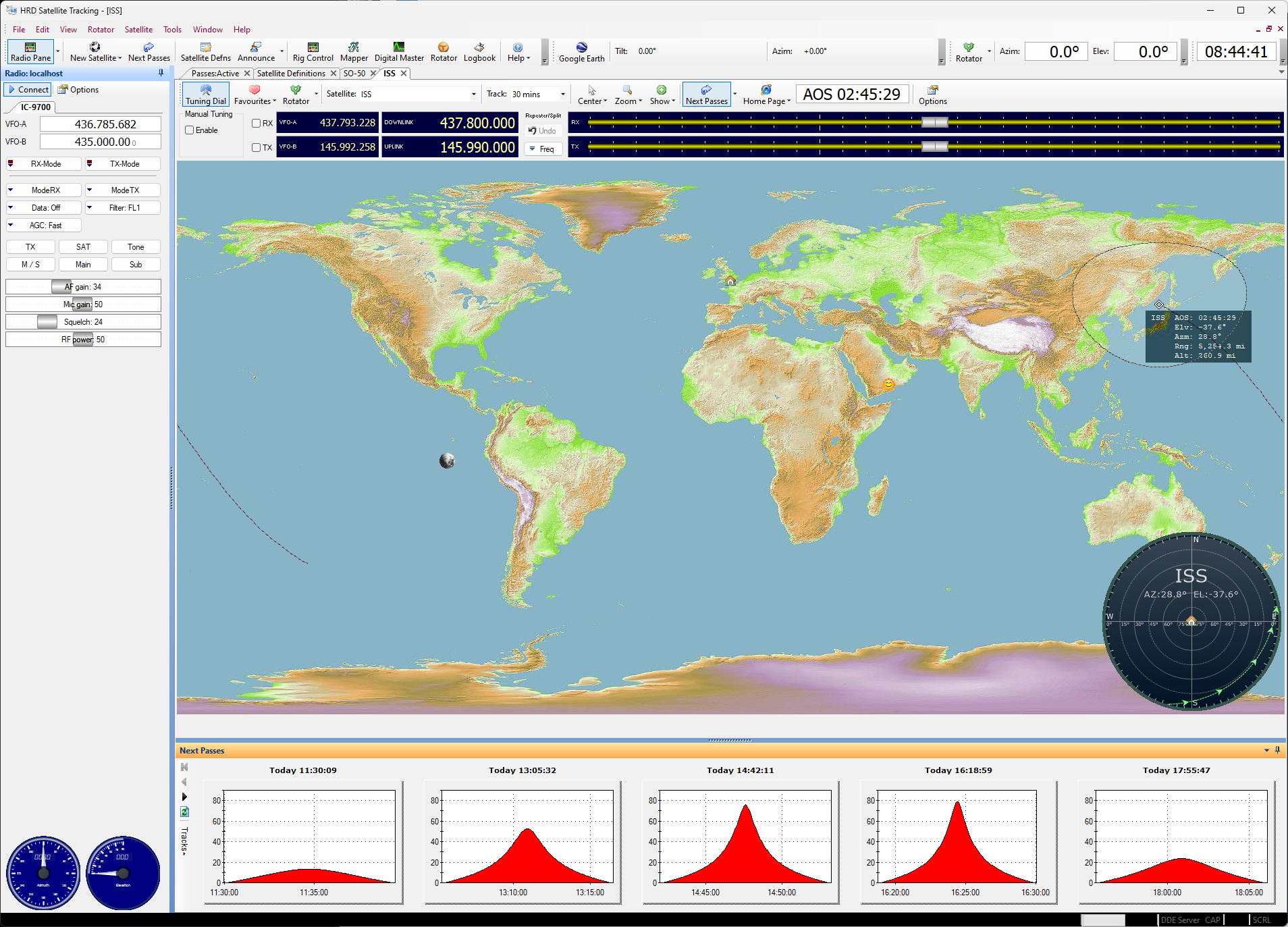Switch to the SO-50 tab

pos(354,74)
